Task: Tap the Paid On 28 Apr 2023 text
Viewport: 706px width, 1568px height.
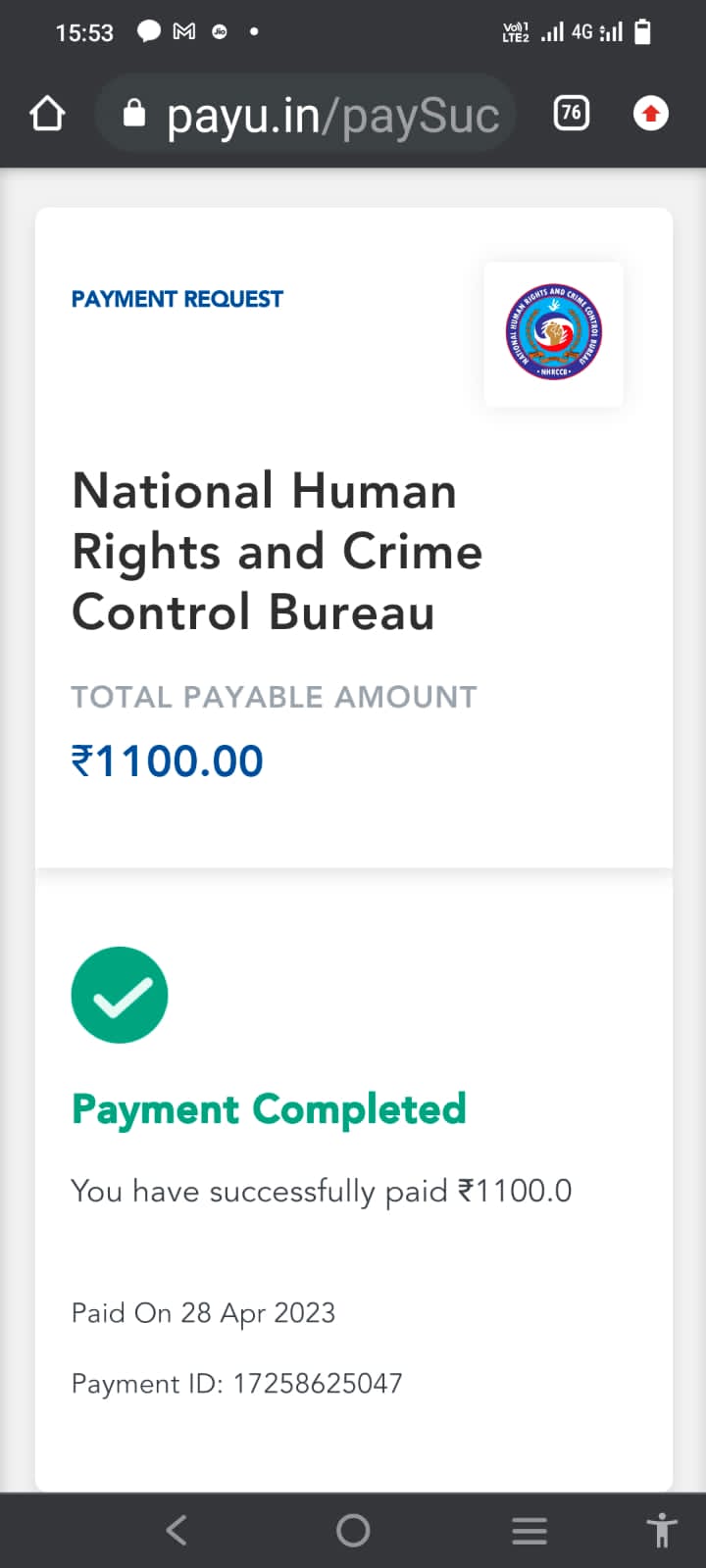Action: point(204,1312)
